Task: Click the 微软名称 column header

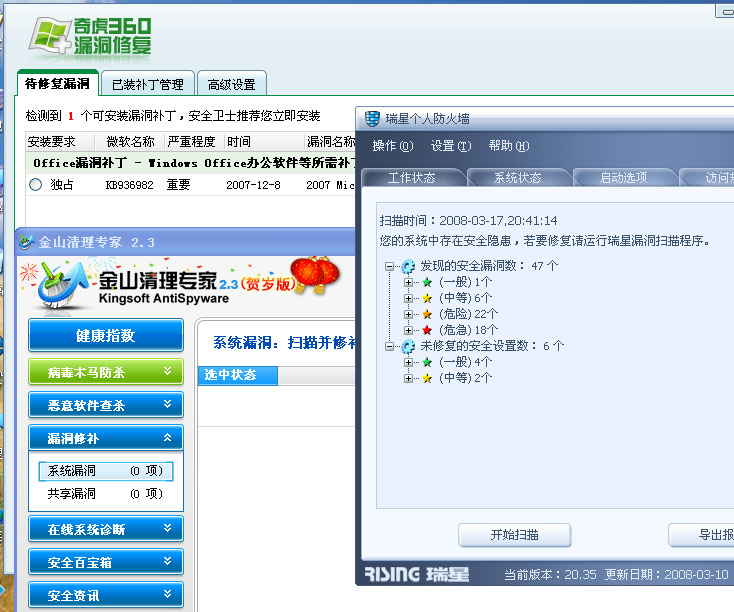Action: (x=130, y=141)
